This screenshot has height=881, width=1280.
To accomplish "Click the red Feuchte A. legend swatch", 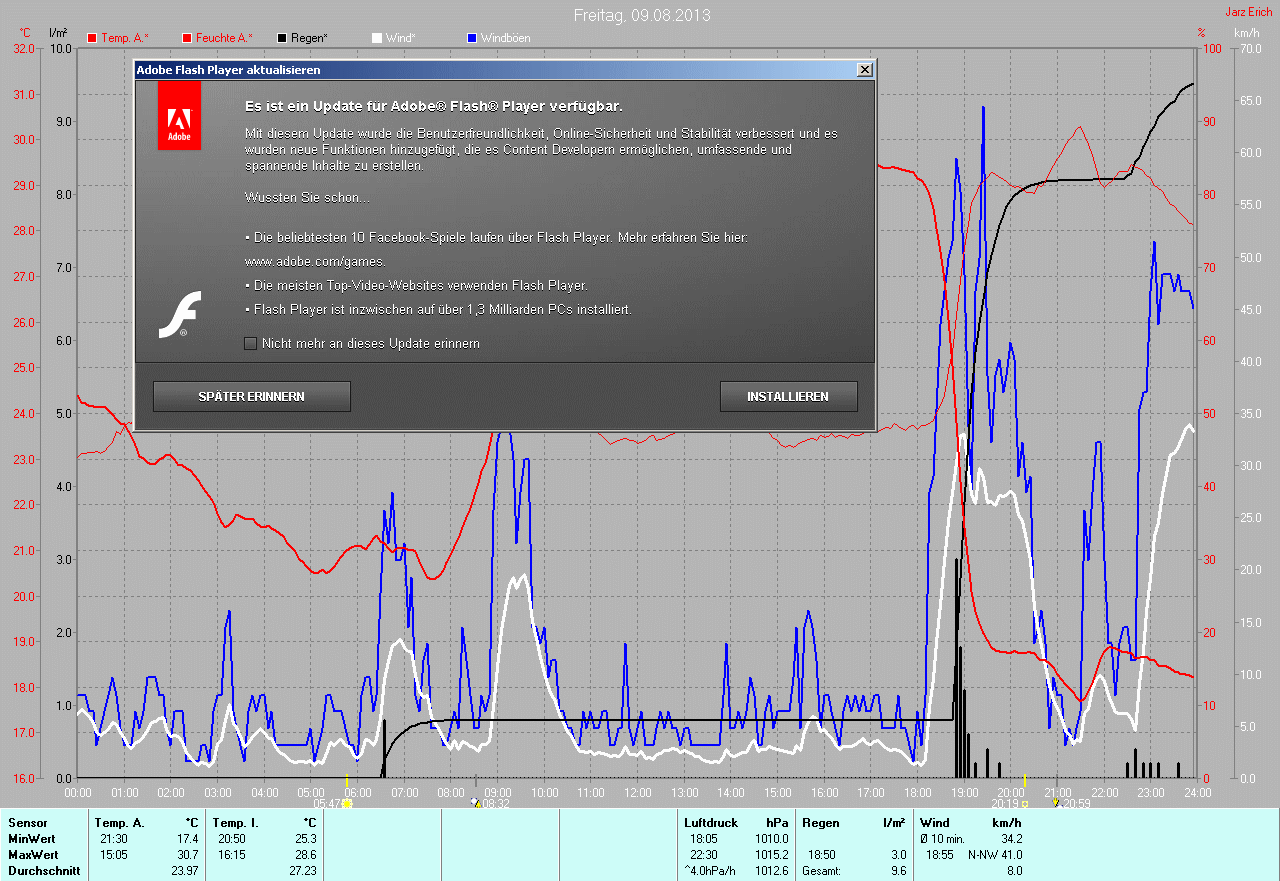I will pos(186,38).
